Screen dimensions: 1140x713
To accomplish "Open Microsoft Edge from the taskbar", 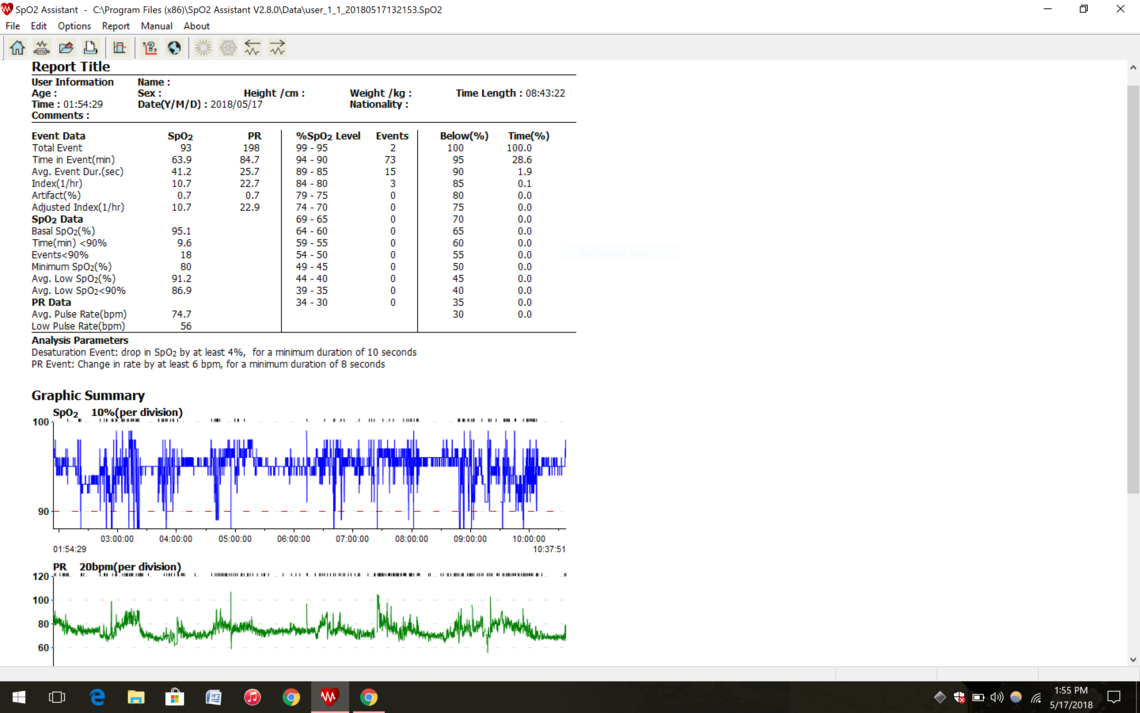I will pos(97,697).
